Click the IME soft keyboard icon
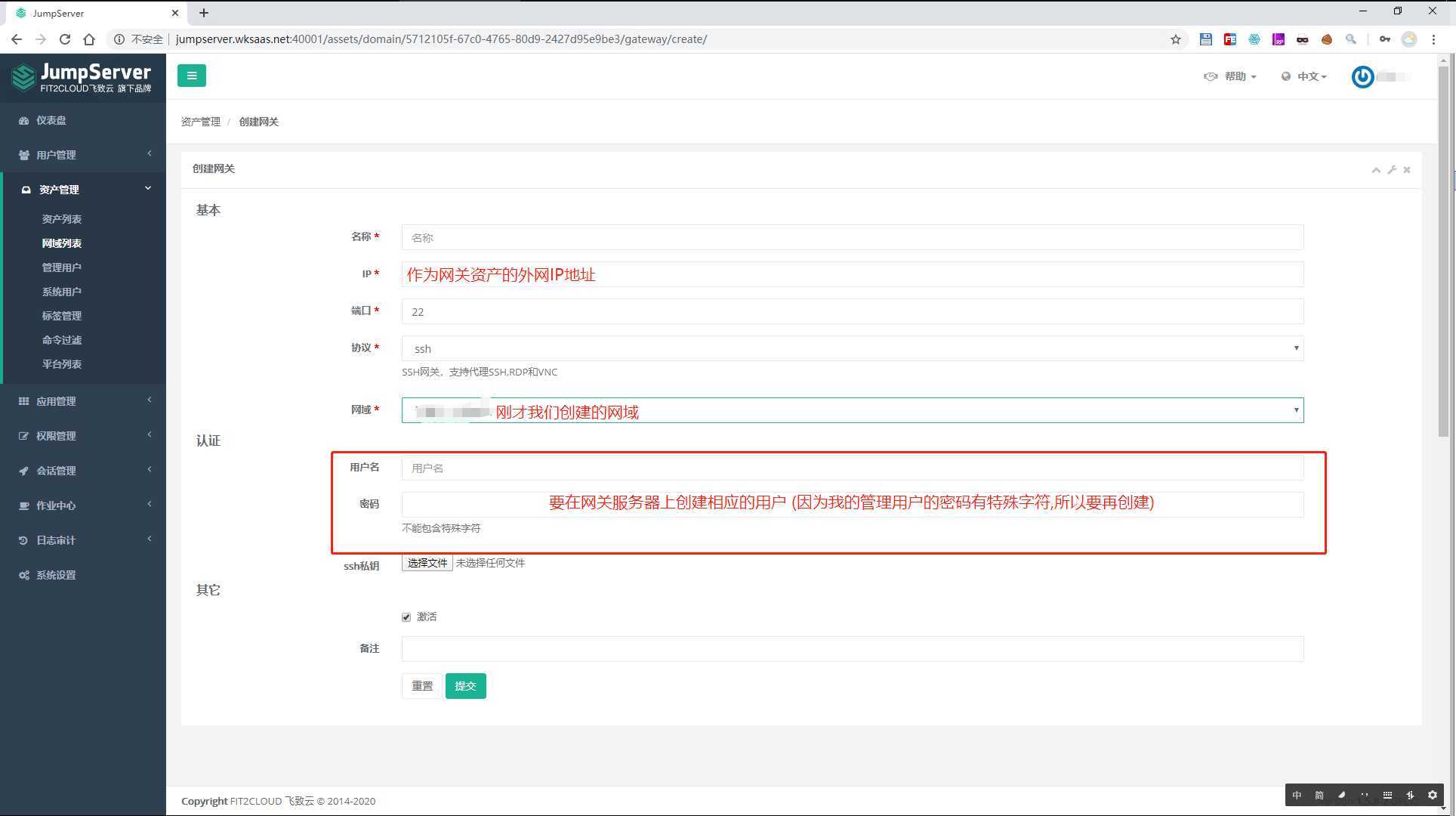Screen dimensions: 1456x816 coord(1387,795)
